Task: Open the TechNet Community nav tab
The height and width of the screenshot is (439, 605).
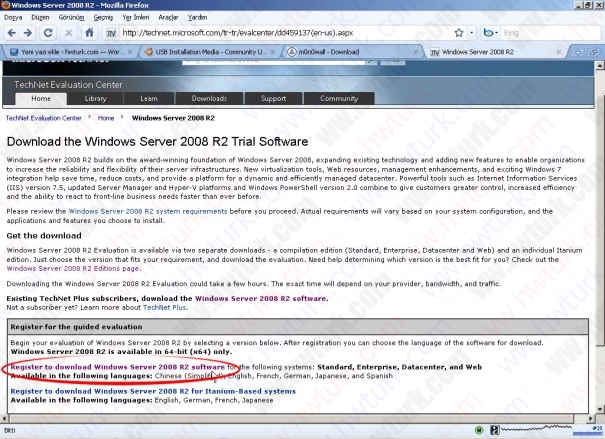Action: click(339, 98)
